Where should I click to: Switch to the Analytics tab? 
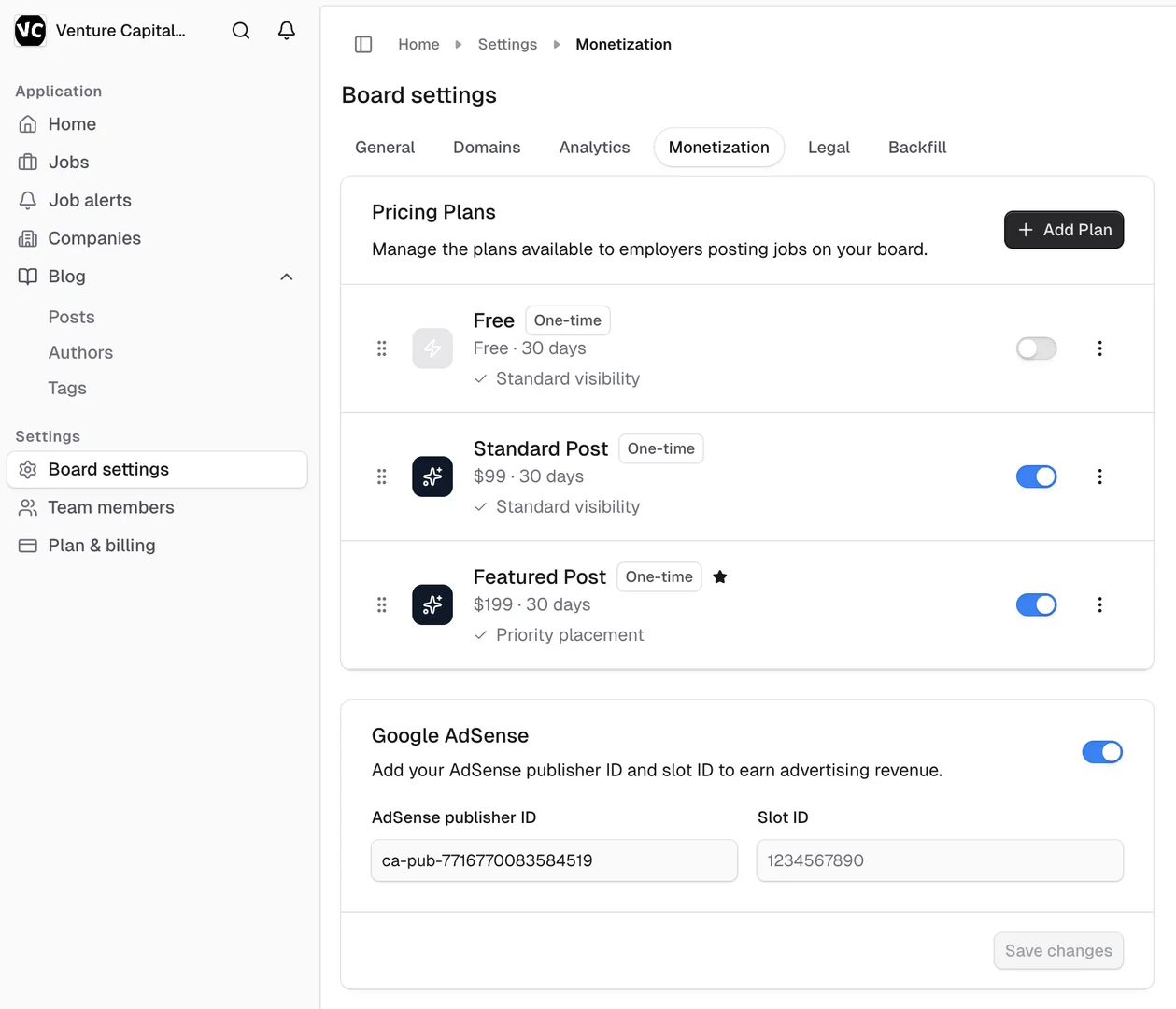point(594,148)
